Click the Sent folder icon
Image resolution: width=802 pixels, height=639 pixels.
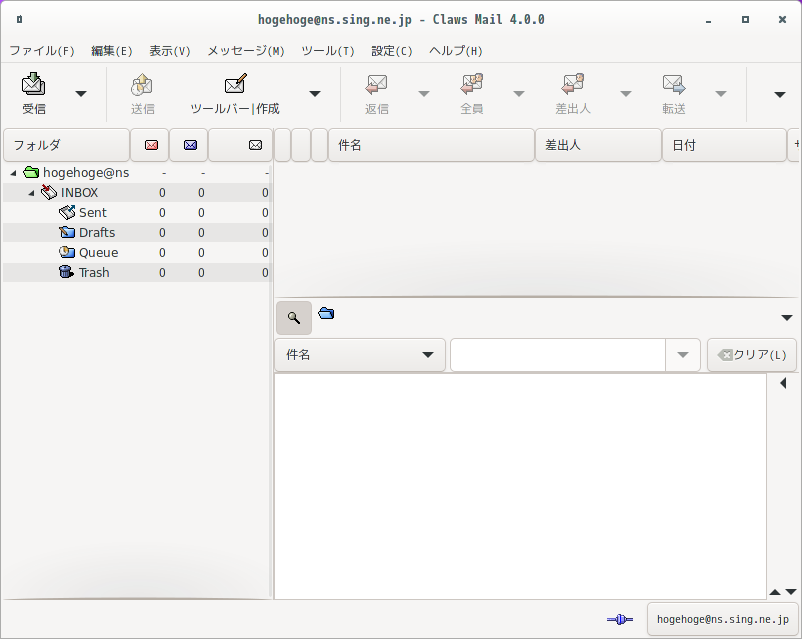66,212
